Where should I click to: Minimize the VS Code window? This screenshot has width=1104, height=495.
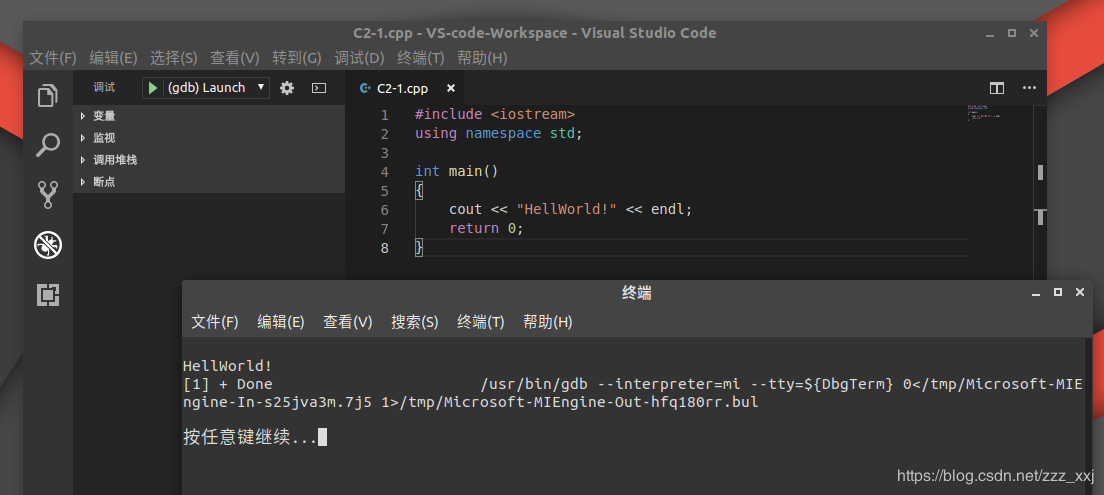990,33
